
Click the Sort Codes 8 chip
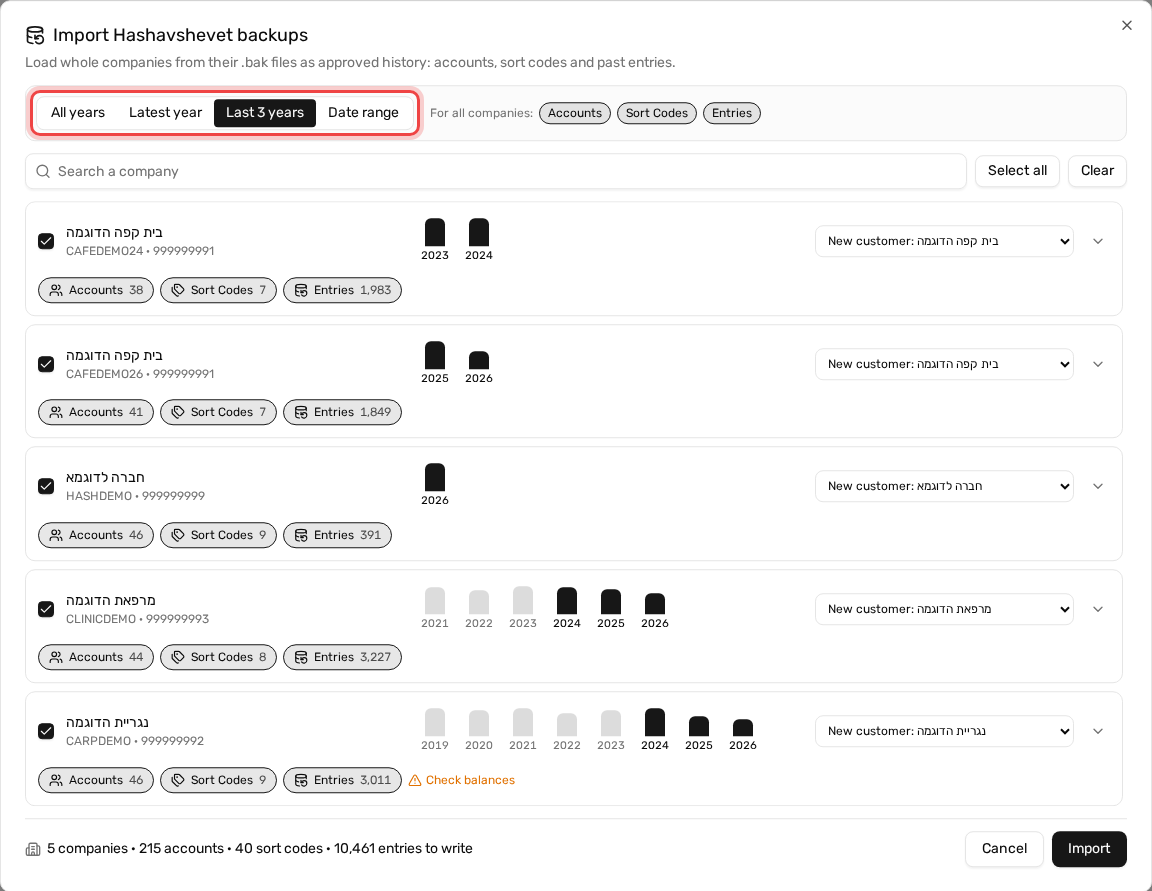point(218,657)
